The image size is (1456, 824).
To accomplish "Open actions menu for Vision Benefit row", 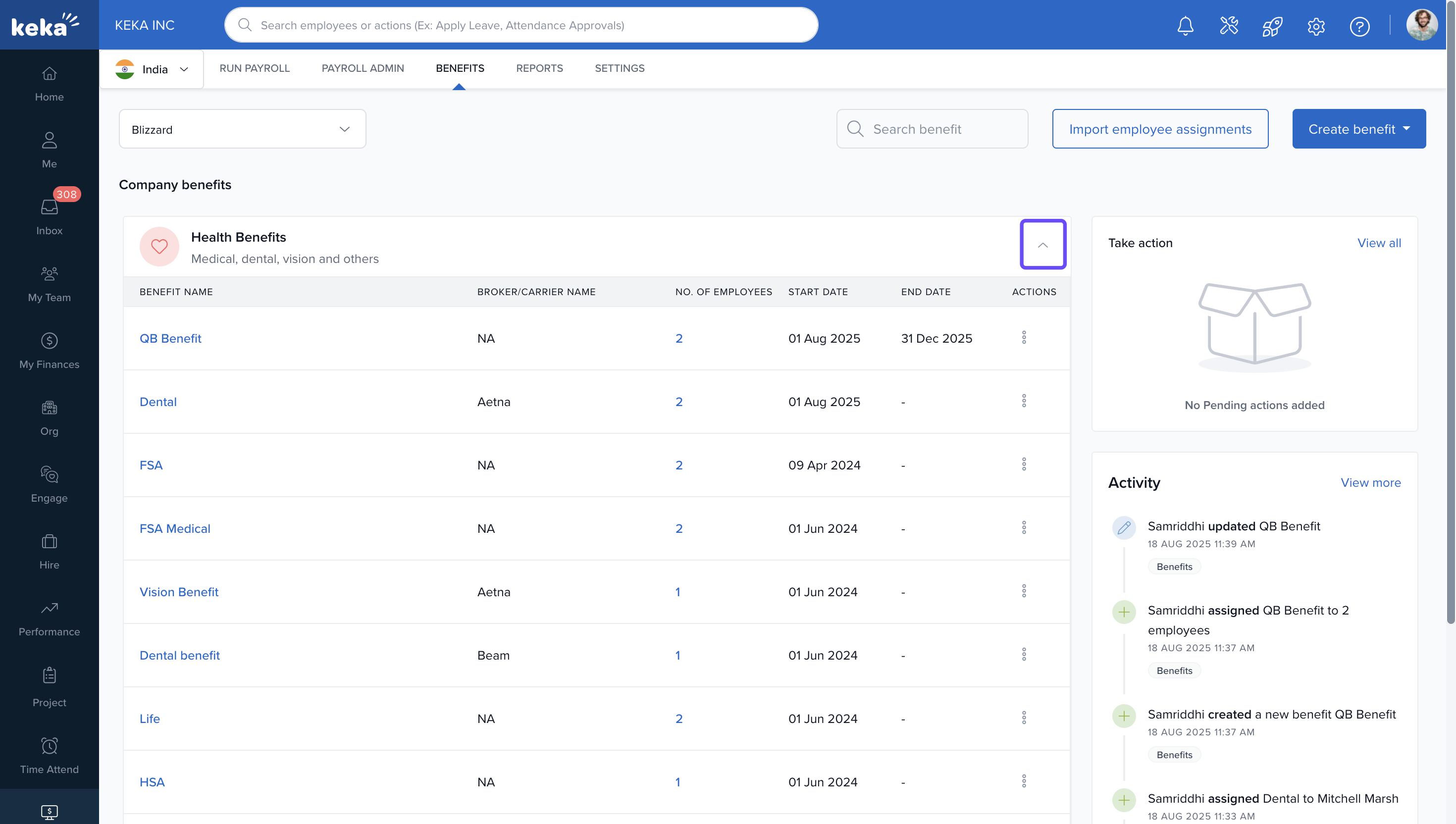I will coord(1024,591).
